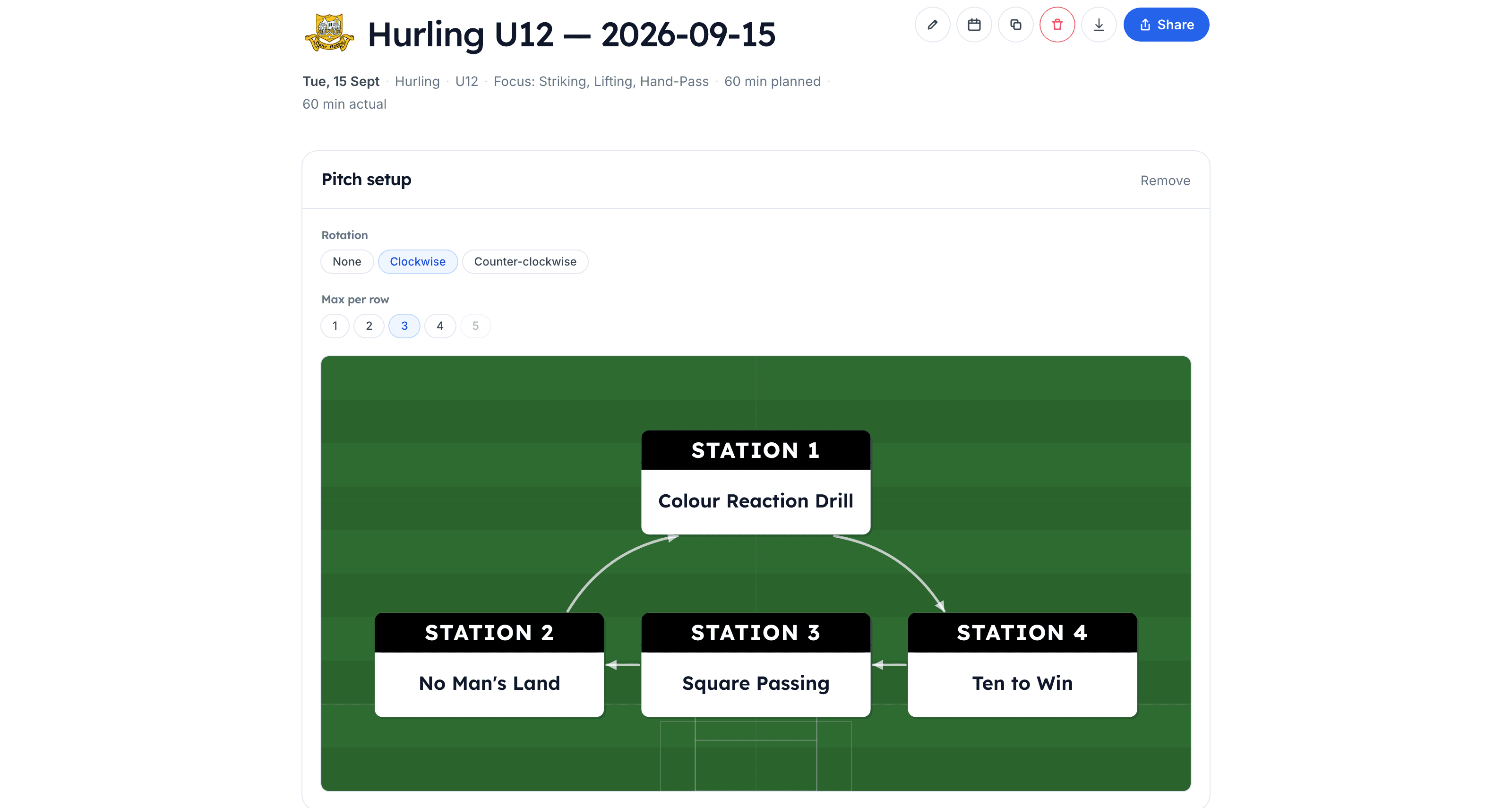Set max per row to 3
The height and width of the screenshot is (808, 1512).
pyautogui.click(x=404, y=326)
